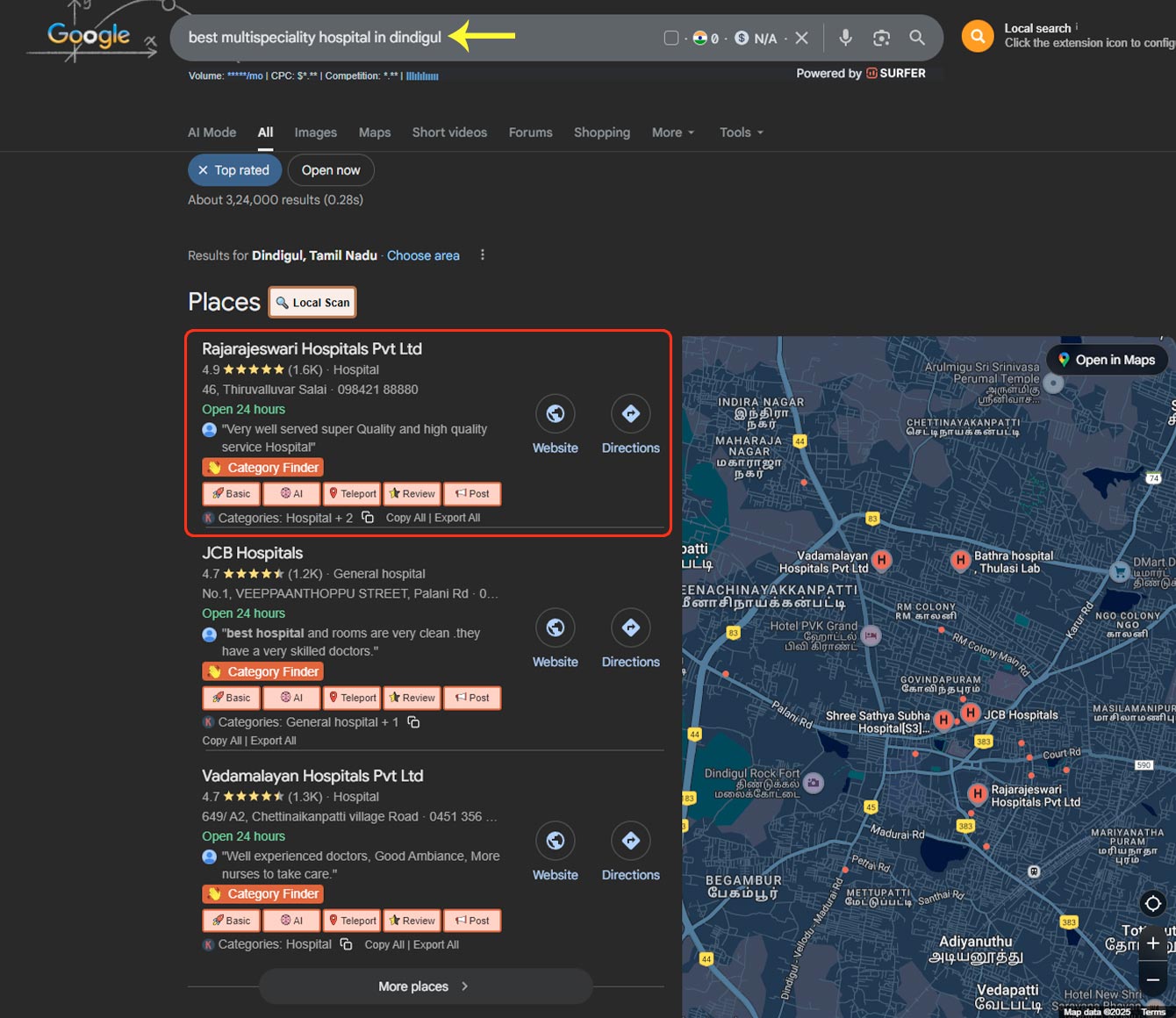Enable the Open now filter

[331, 170]
